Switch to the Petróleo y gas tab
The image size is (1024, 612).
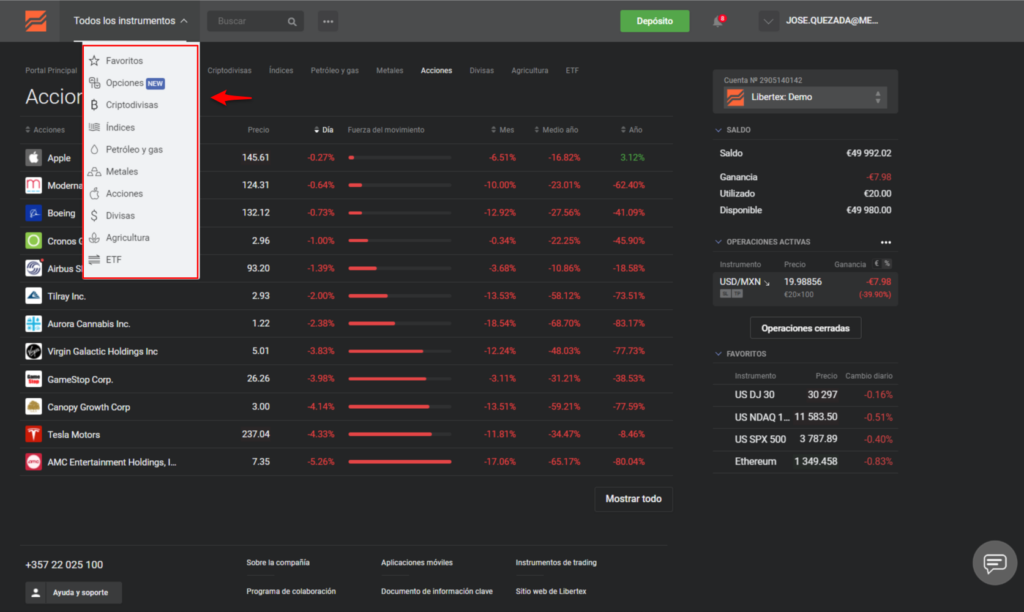[334, 71]
